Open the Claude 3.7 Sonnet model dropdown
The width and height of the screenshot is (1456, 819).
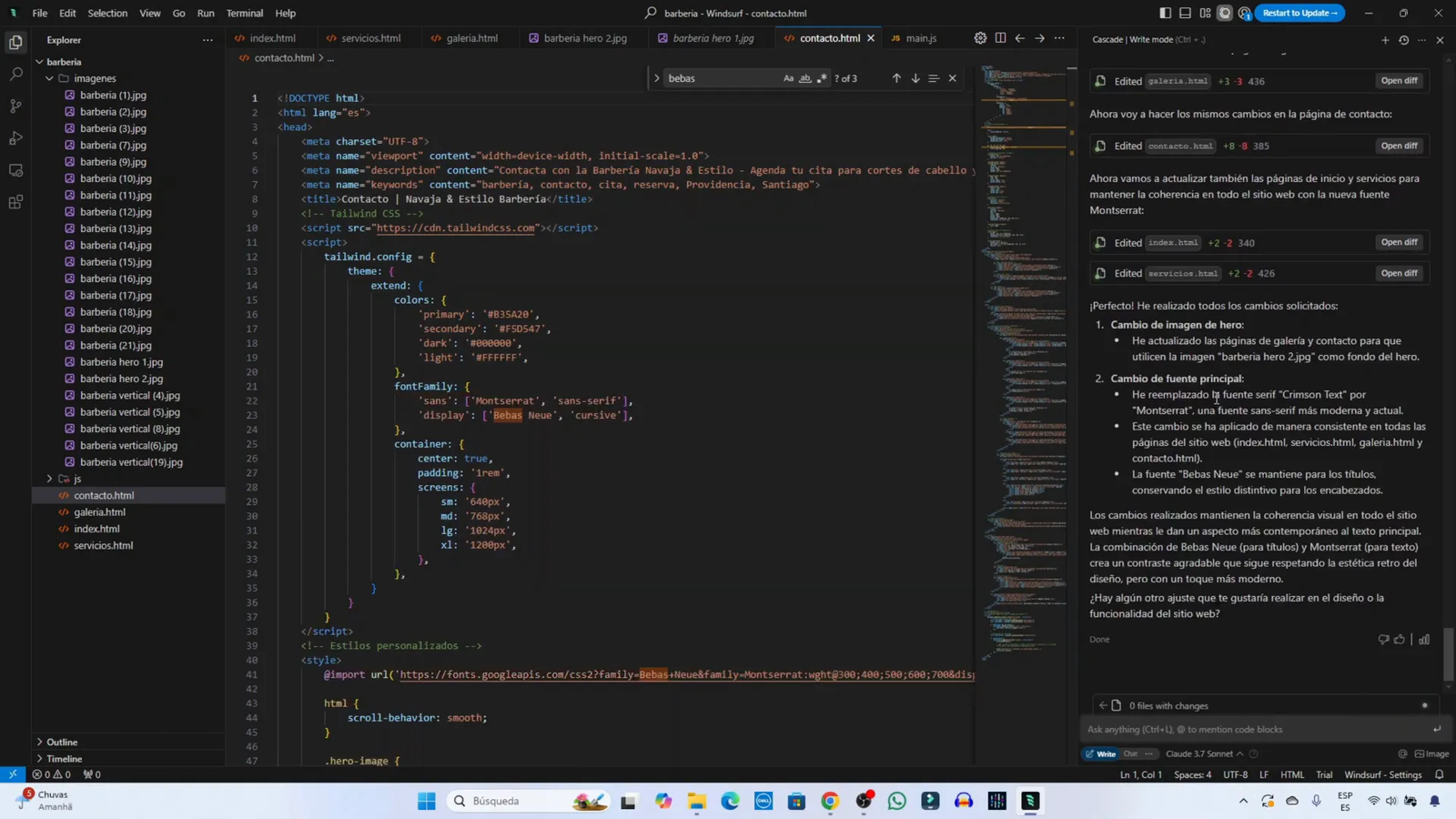[1199, 753]
